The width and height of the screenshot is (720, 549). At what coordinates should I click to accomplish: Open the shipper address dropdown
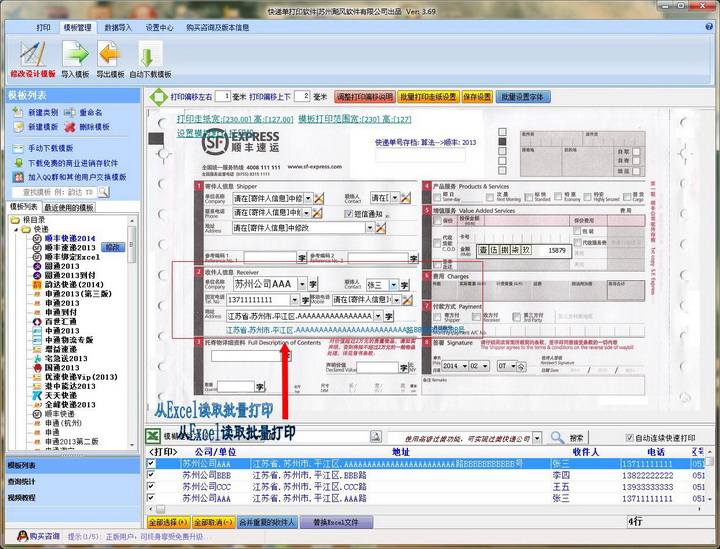tap(370, 227)
